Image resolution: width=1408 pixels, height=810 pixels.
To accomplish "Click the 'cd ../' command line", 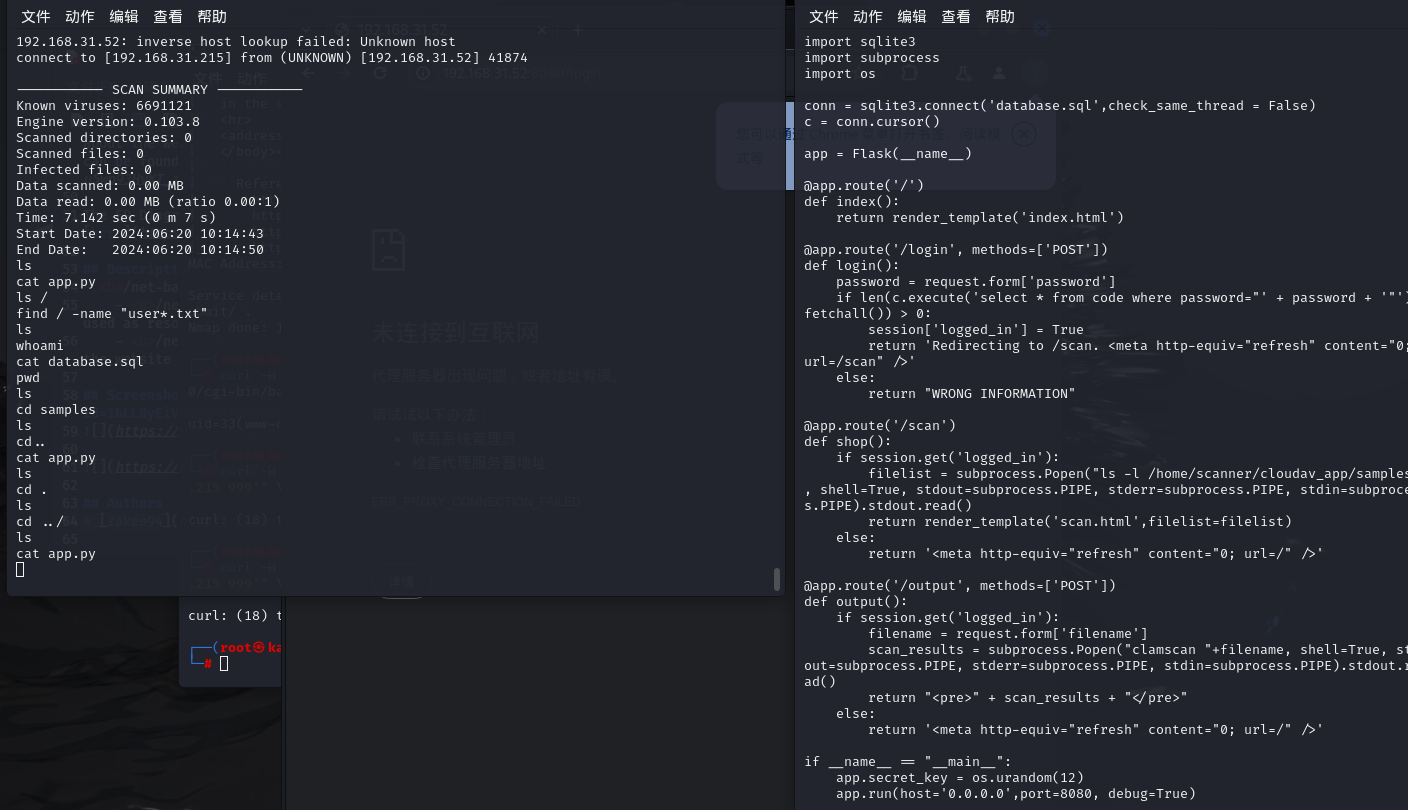I will tap(40, 522).
